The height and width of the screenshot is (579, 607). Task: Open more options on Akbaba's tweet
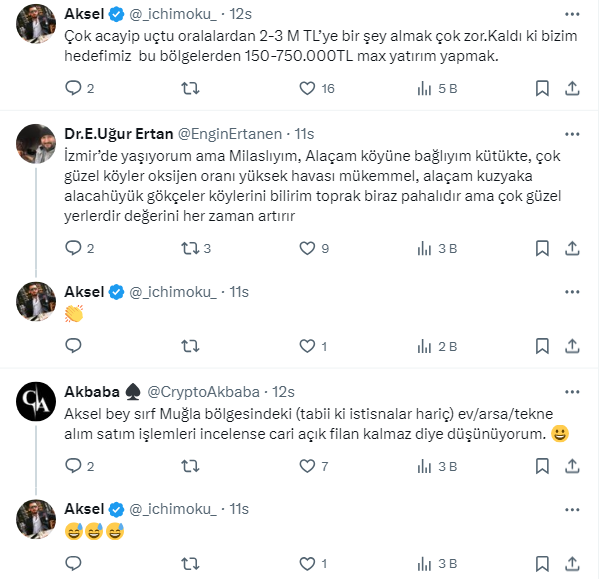[x=570, y=389]
